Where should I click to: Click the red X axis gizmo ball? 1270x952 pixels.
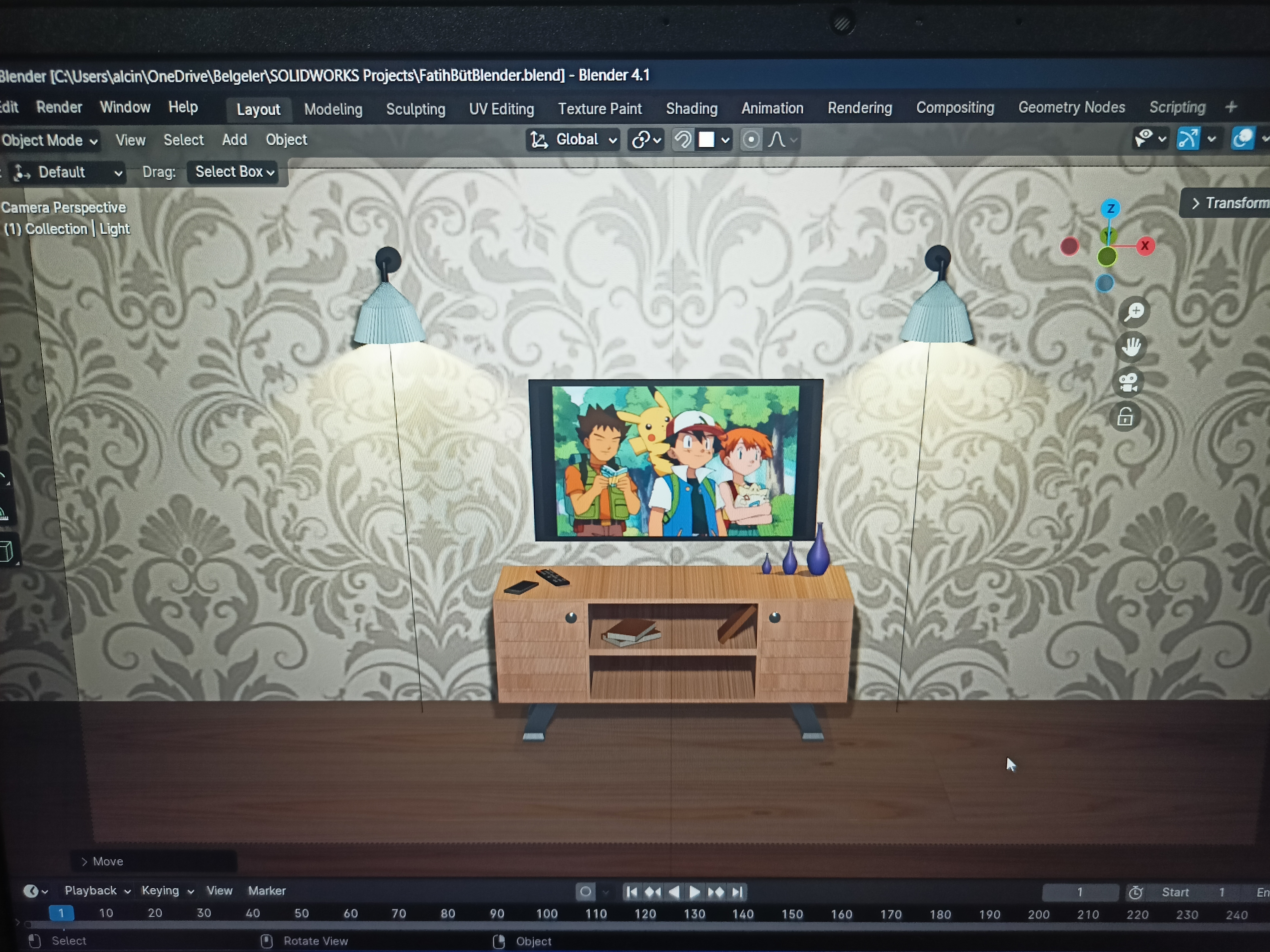pos(1145,246)
